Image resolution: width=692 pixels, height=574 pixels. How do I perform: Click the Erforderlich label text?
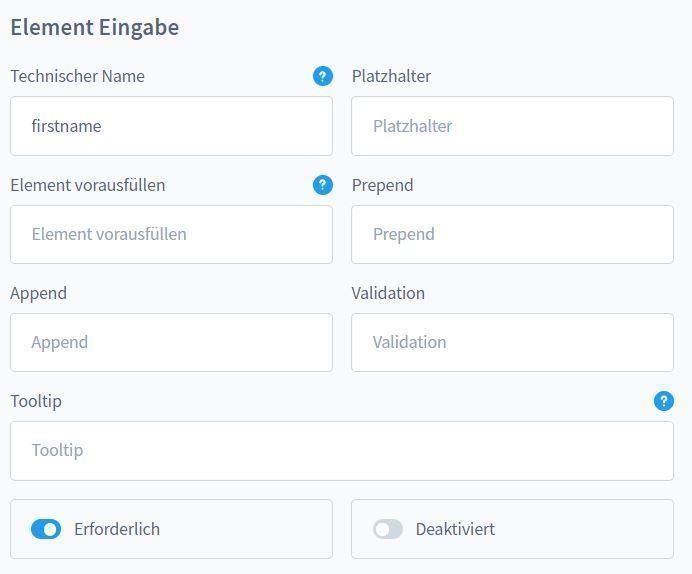coord(117,529)
